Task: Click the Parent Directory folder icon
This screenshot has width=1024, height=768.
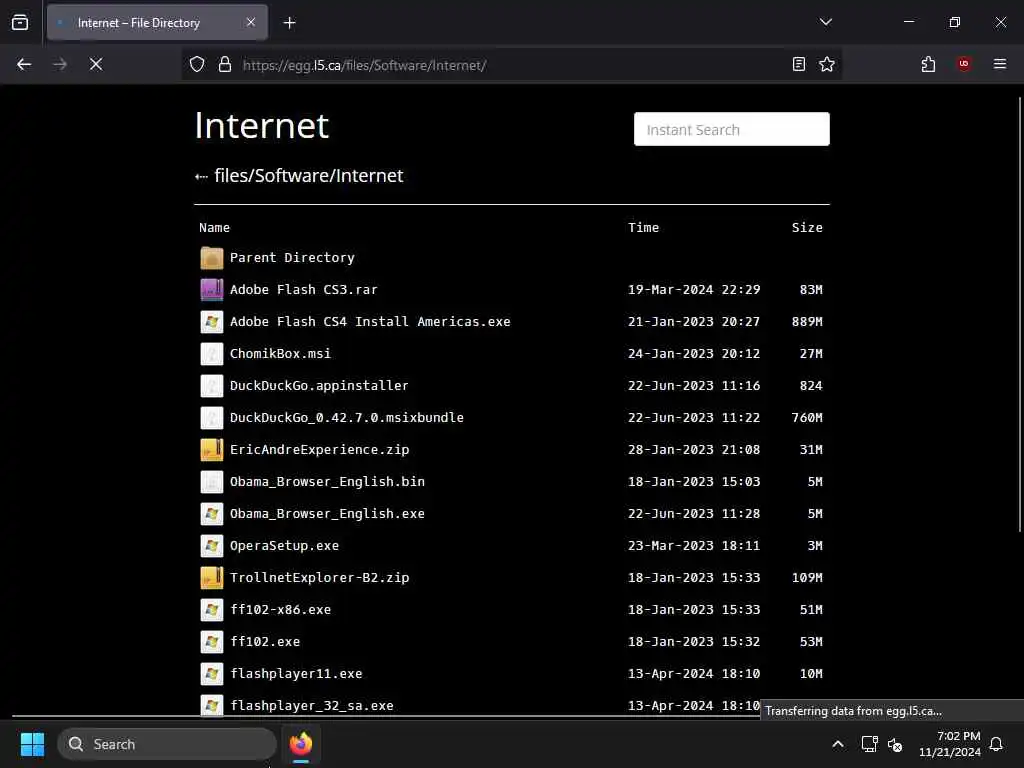Action: 212,258
